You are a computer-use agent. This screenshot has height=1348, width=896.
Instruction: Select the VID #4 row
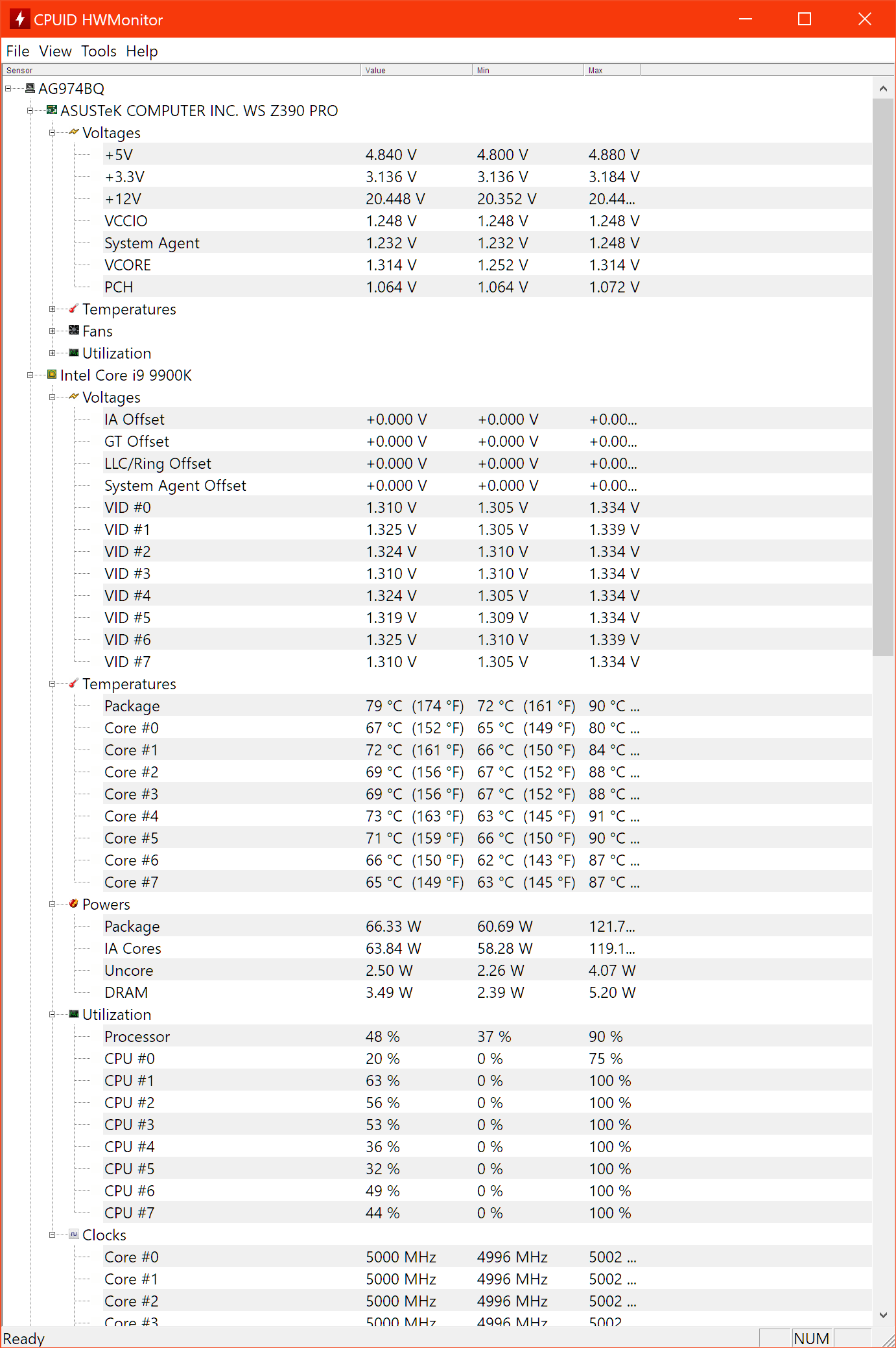click(487, 595)
